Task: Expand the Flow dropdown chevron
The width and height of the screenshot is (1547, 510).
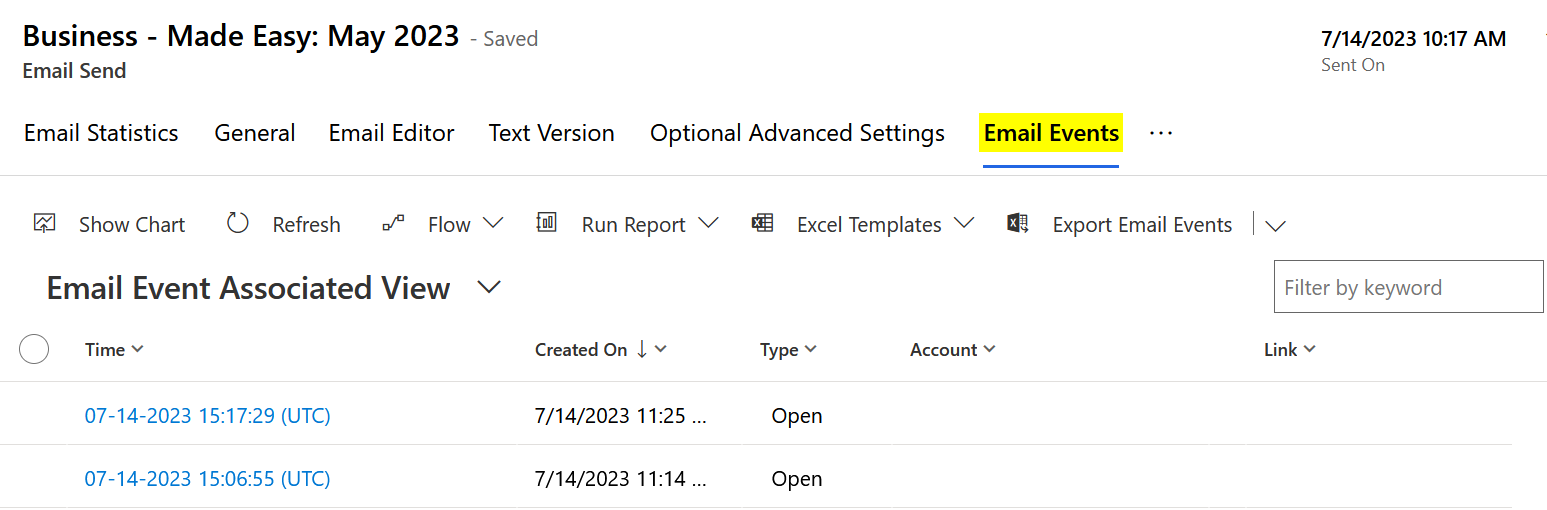Action: (493, 223)
